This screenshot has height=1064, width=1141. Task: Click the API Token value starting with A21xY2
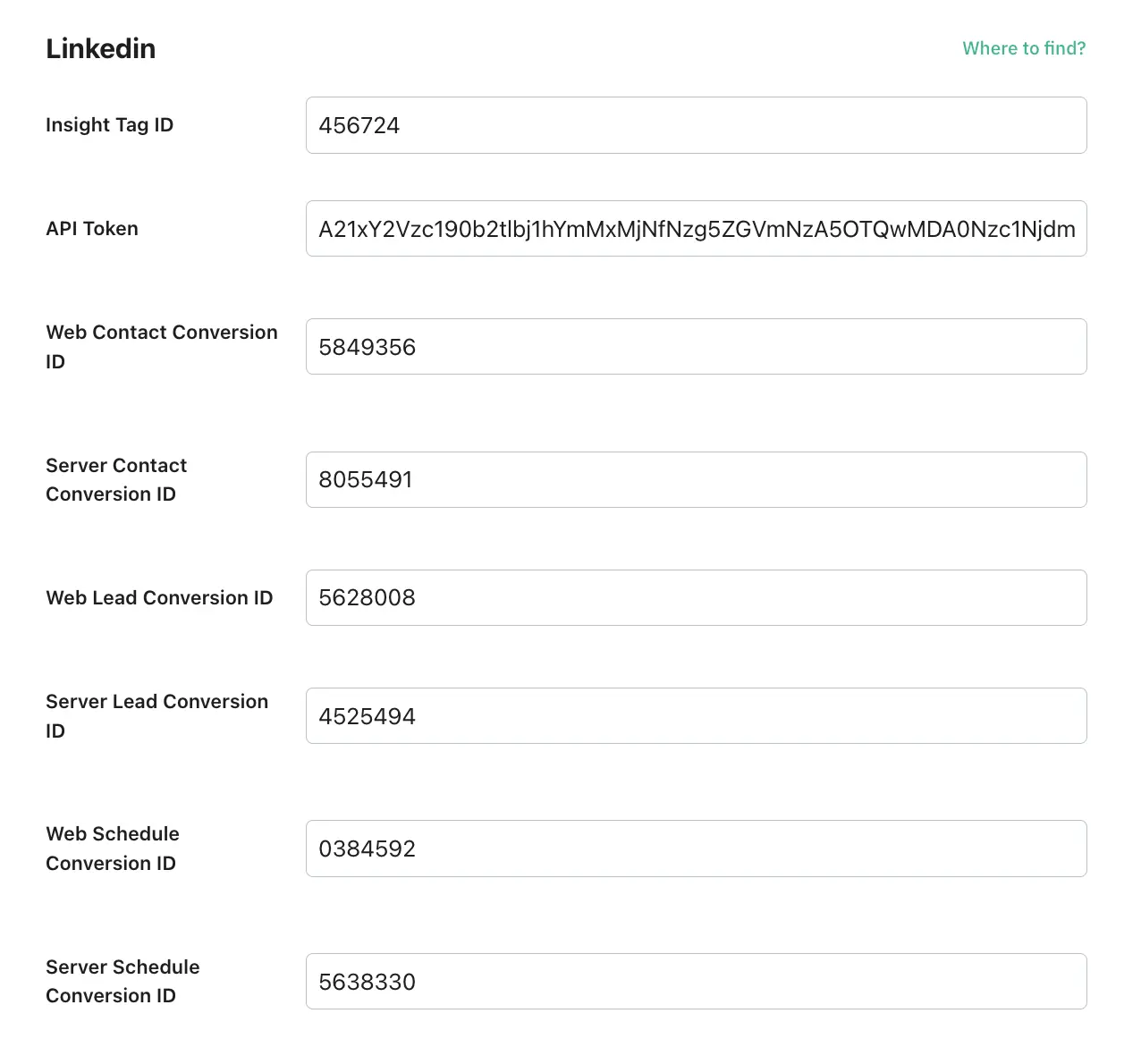696,229
